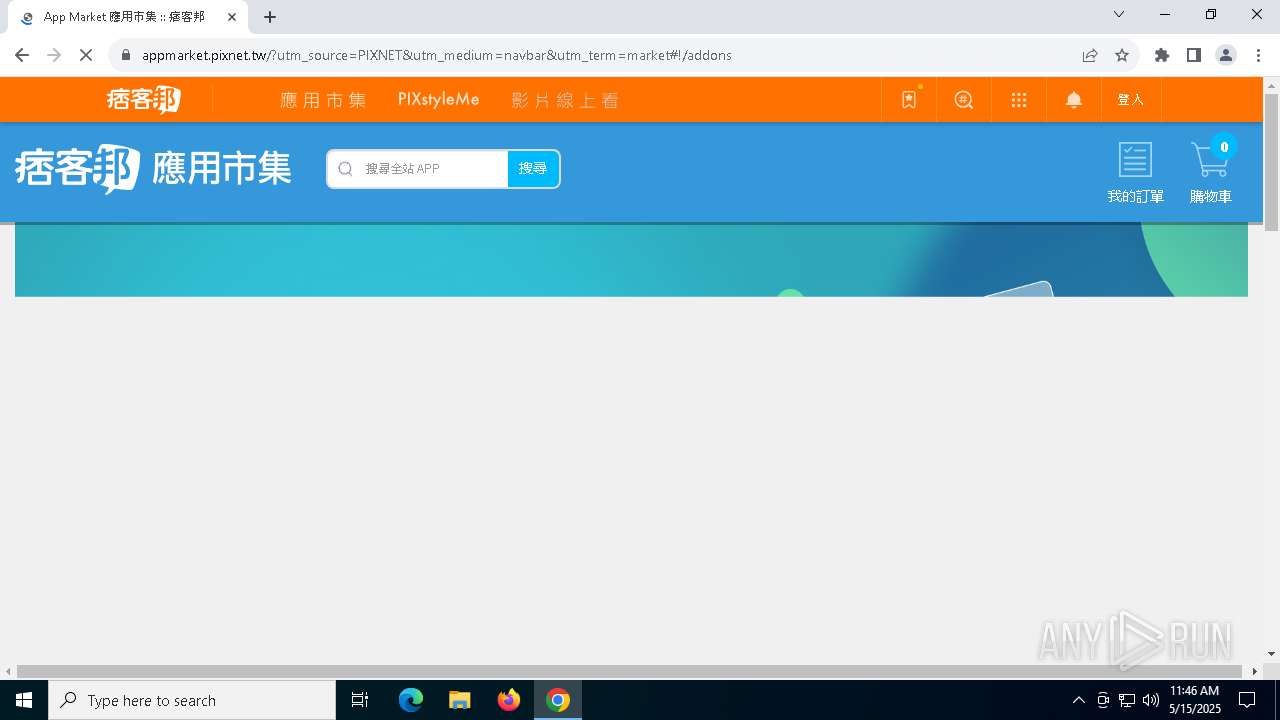View site information padlock icon

[125, 55]
